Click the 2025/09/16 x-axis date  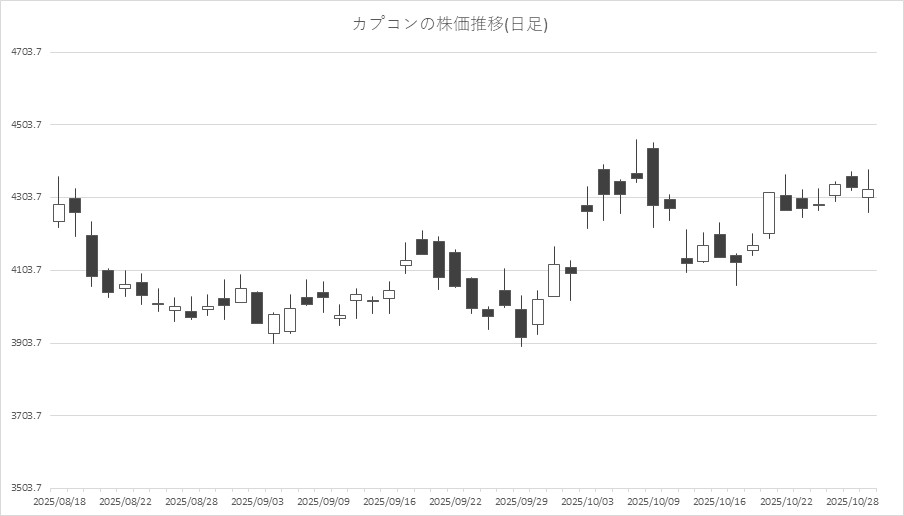(x=390, y=501)
